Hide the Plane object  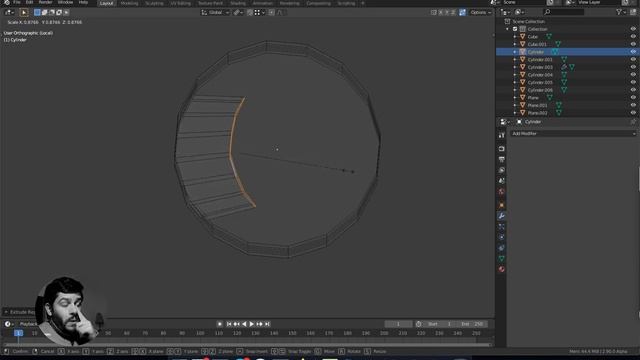pyautogui.click(x=633, y=98)
